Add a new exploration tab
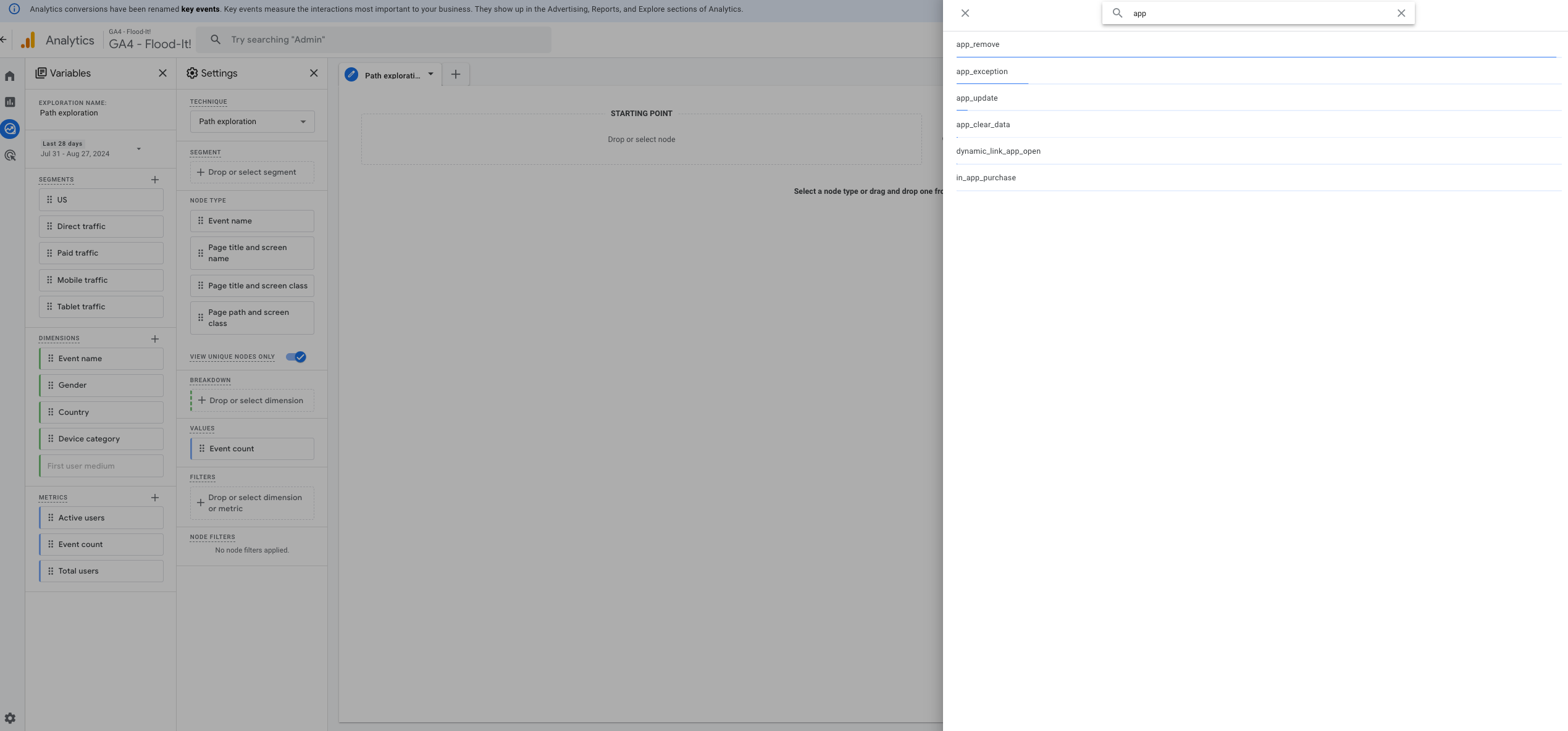 click(x=456, y=74)
